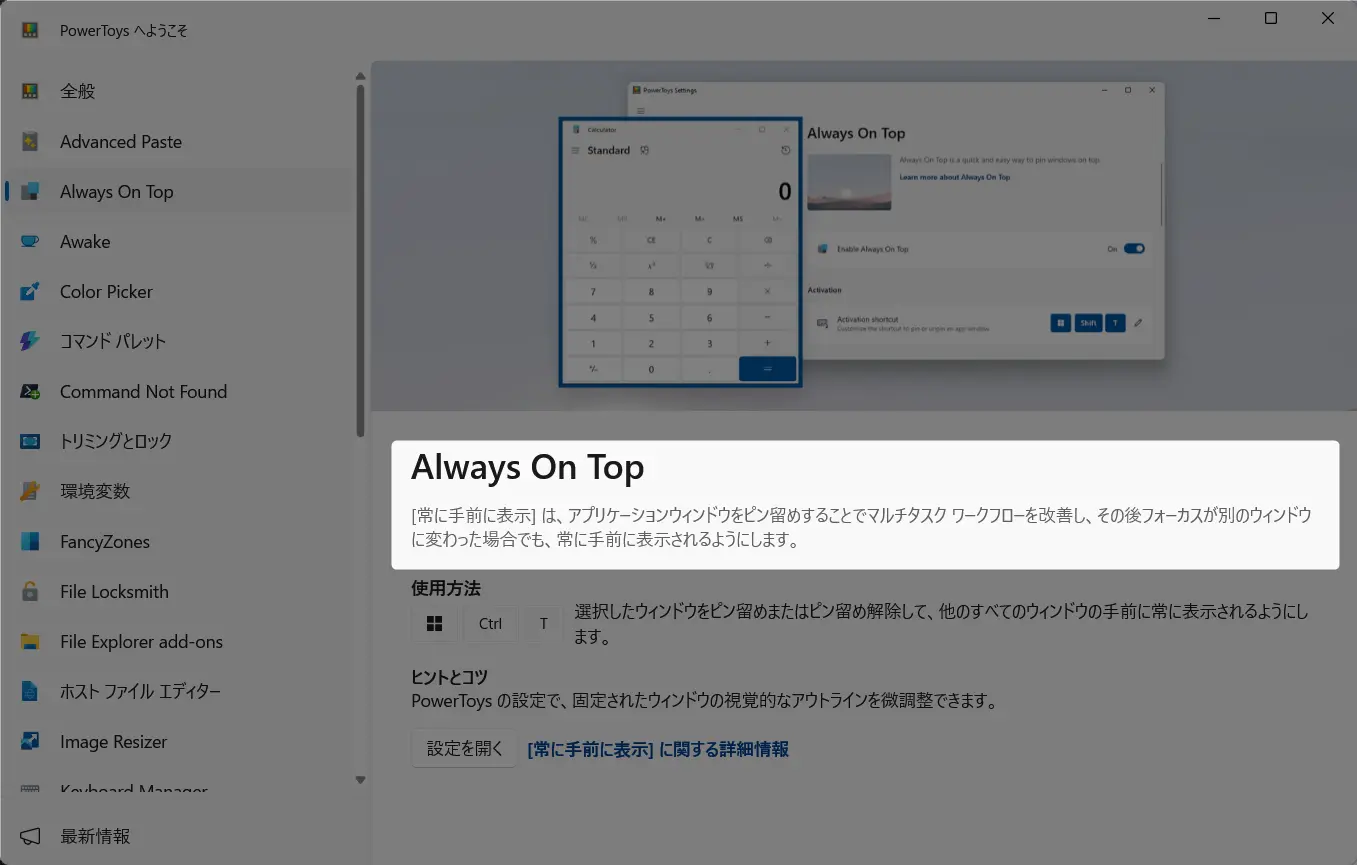Click the PowerToys の設定で tip text
Screen dimensions: 1357x865
[705, 701]
